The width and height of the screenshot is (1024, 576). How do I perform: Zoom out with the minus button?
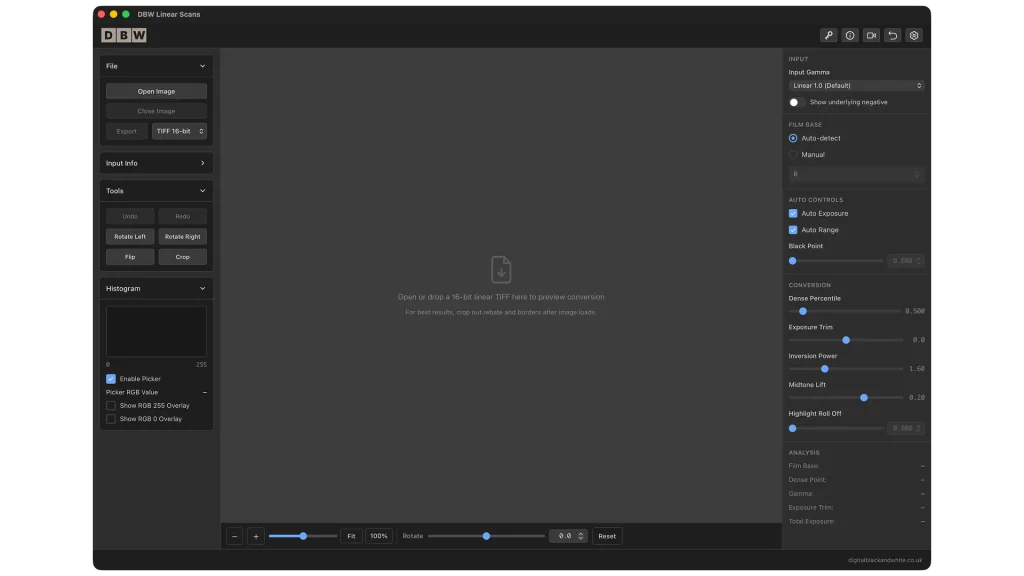pyautogui.click(x=234, y=536)
